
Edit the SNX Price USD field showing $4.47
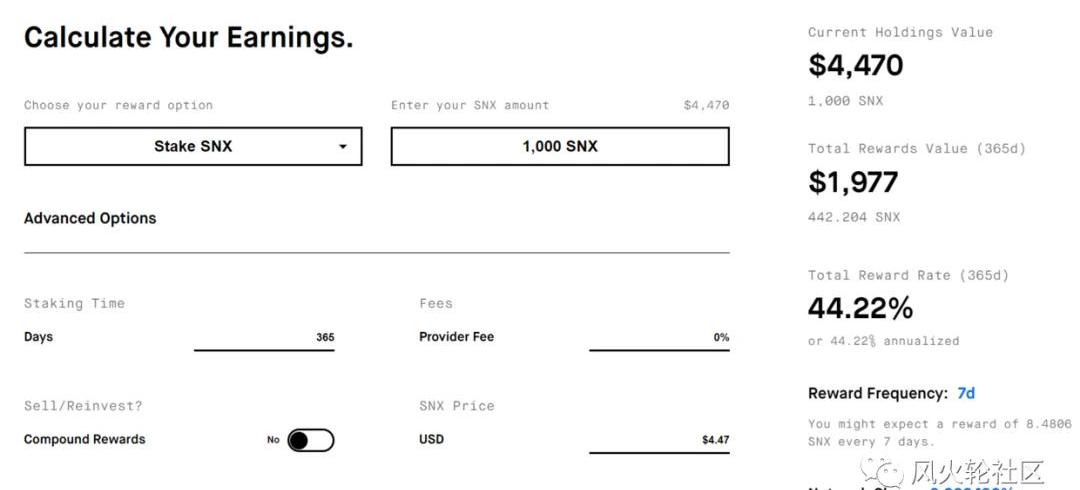[659, 440]
